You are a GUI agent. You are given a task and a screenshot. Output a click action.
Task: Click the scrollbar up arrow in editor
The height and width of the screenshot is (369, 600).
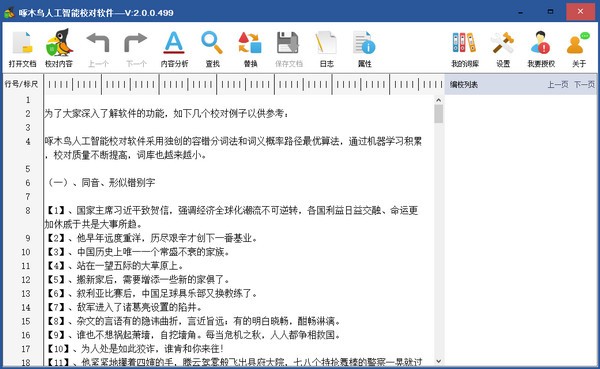pyautogui.click(x=439, y=100)
